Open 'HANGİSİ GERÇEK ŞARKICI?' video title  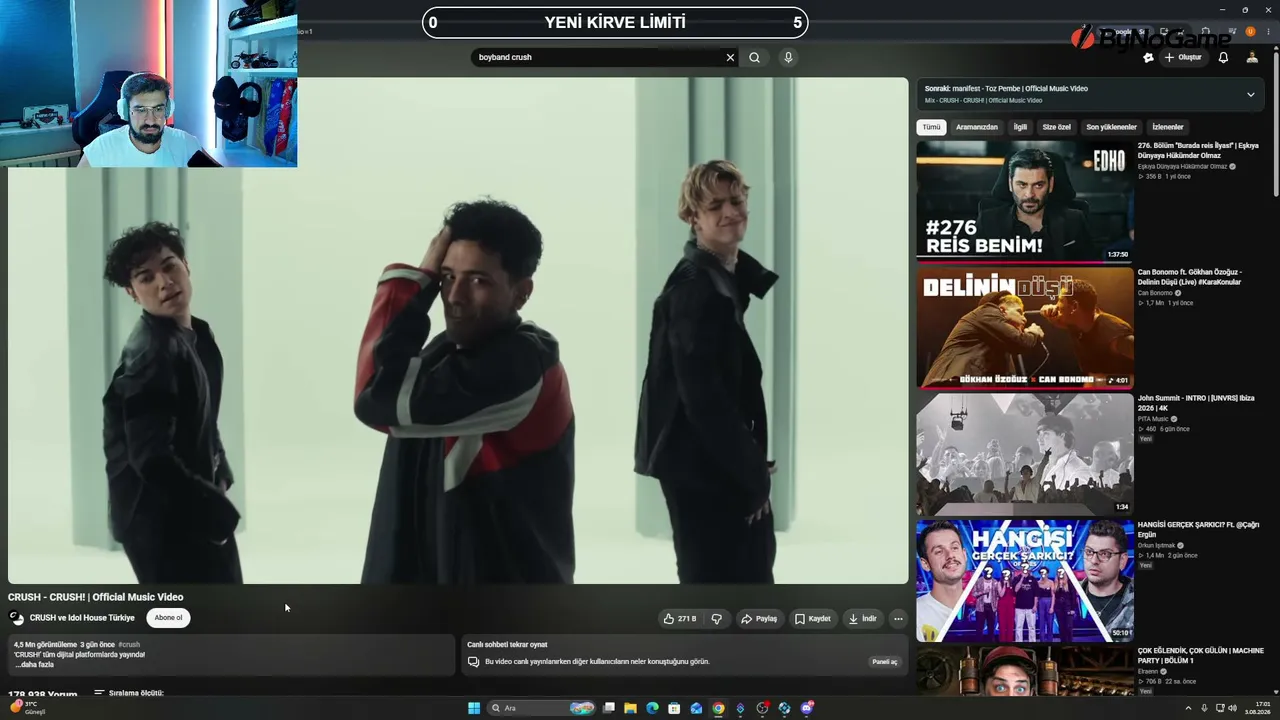point(1198,529)
